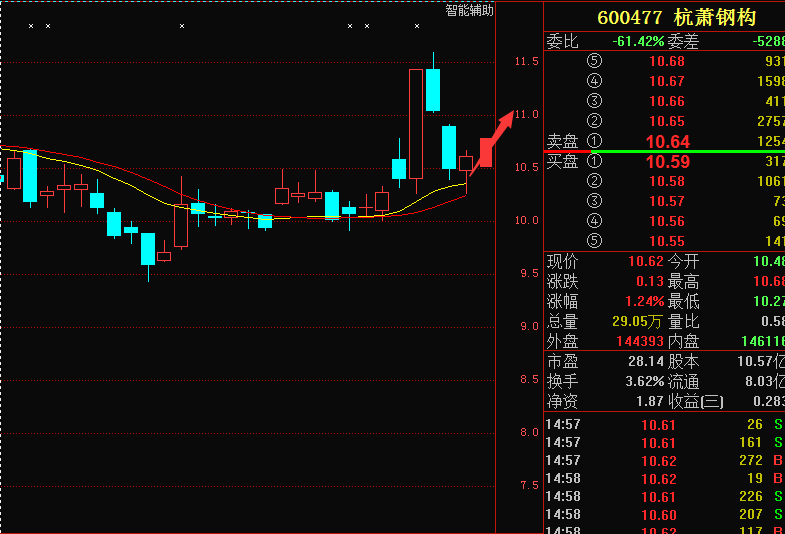The height and width of the screenshot is (534, 785).
Task: Select sell level ② circled number
Action: [594, 121]
